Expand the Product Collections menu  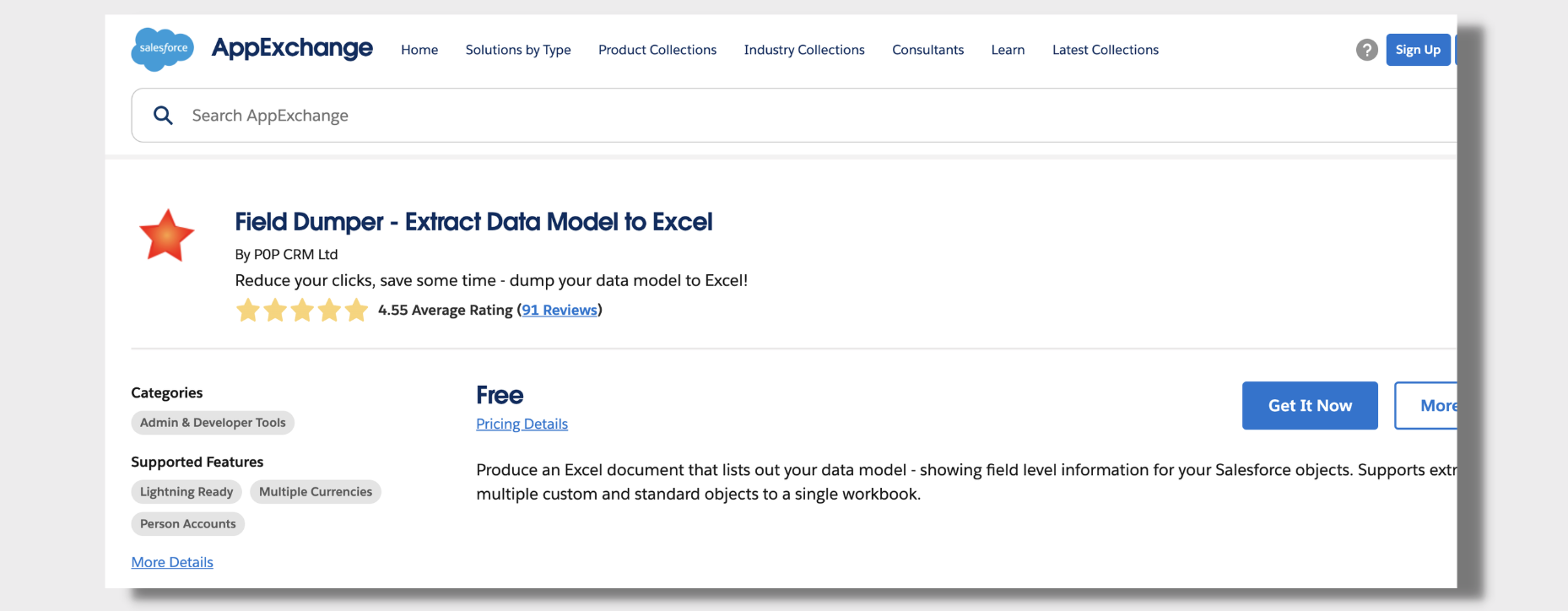[657, 50]
